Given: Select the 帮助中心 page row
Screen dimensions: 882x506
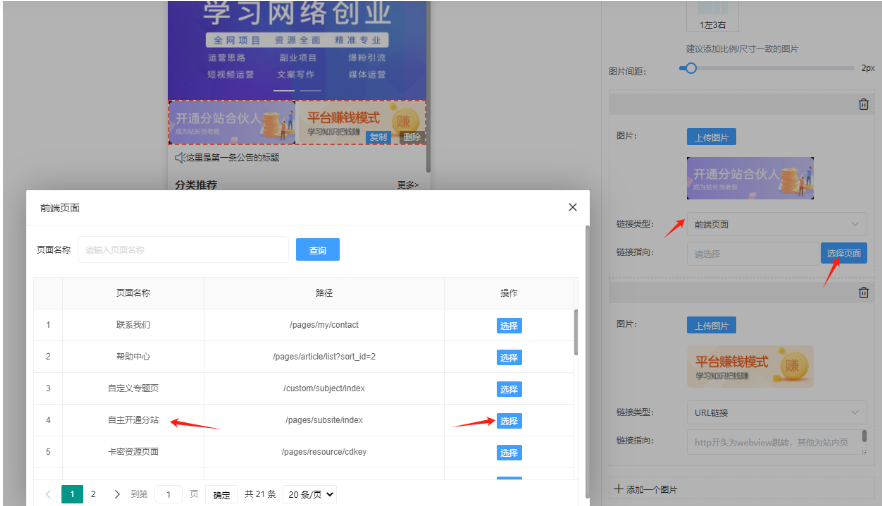Looking at the screenshot, I should pos(509,358).
